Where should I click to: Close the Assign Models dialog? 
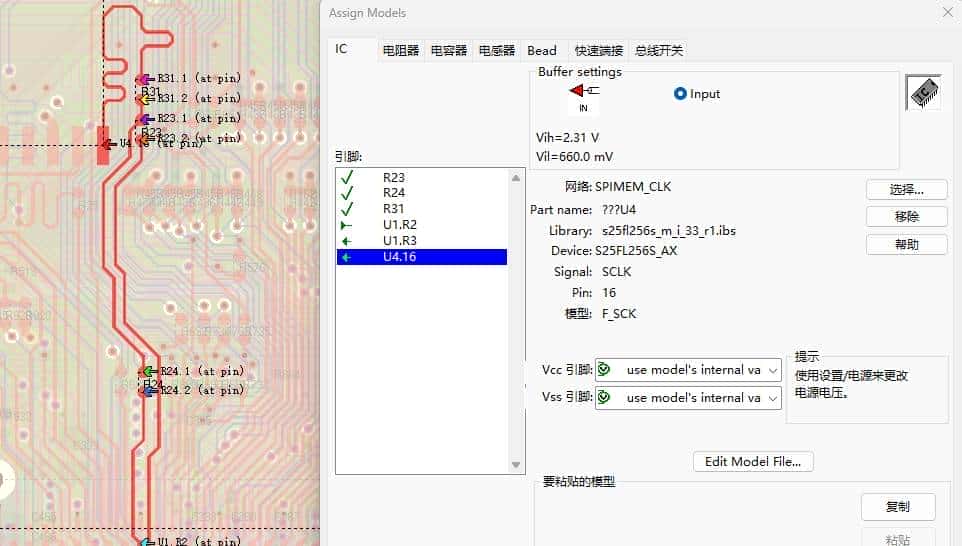(948, 12)
